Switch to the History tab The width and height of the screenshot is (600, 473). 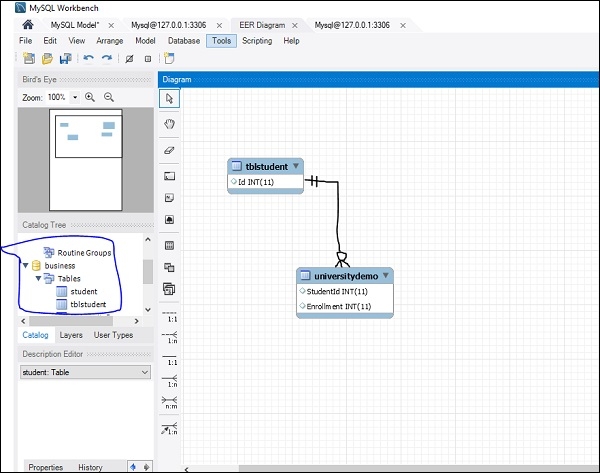tap(90, 467)
